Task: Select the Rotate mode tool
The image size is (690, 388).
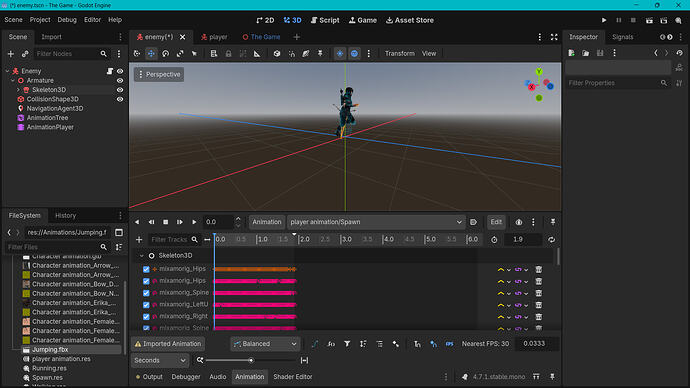Action: 165,54
